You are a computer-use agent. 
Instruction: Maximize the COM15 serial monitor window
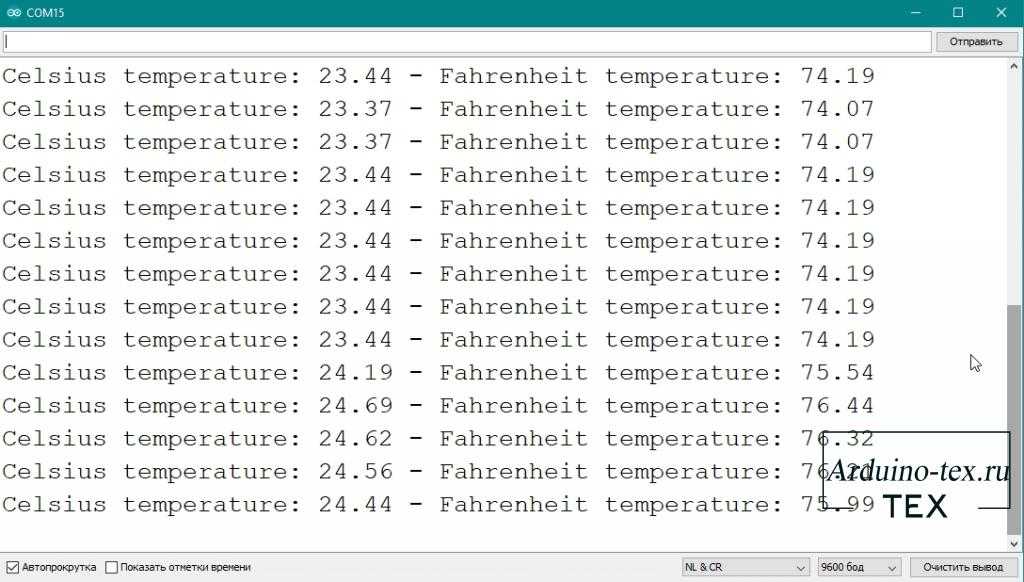(958, 12)
